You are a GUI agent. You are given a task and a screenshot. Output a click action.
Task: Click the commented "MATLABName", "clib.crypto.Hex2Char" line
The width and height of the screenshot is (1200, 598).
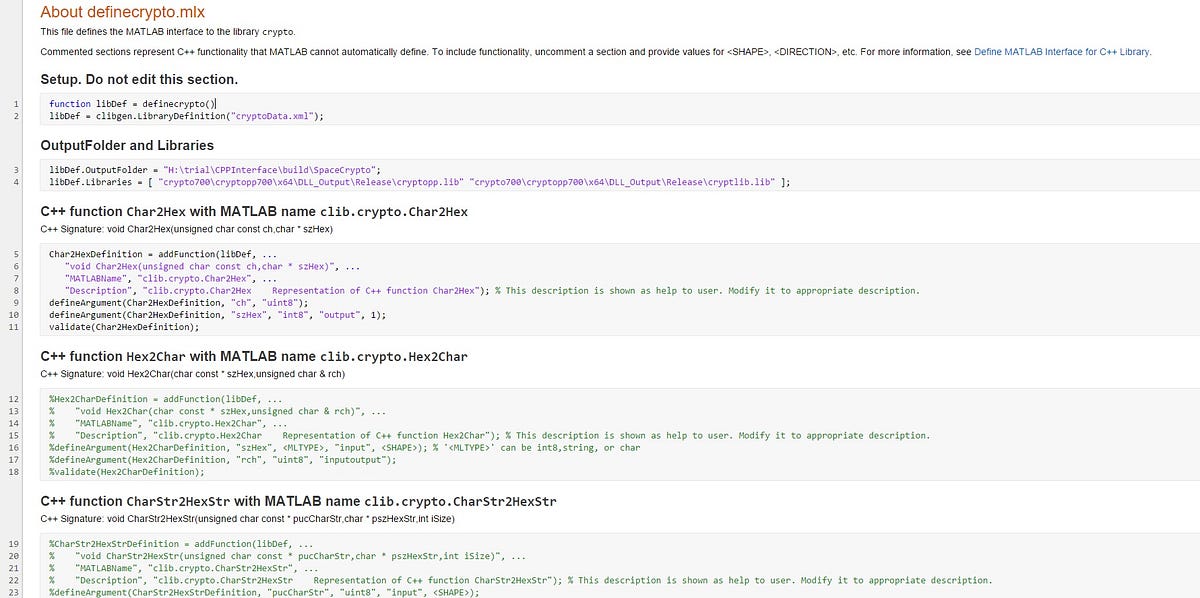click(168, 423)
